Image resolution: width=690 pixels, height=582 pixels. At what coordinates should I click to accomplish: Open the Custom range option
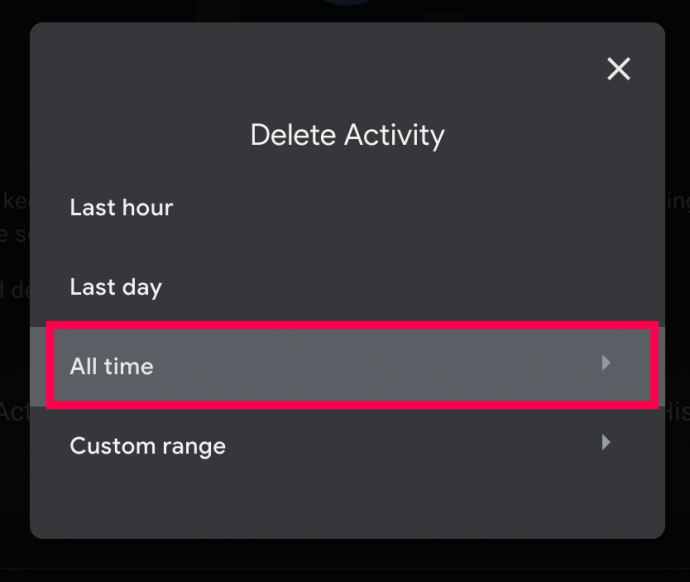147,446
